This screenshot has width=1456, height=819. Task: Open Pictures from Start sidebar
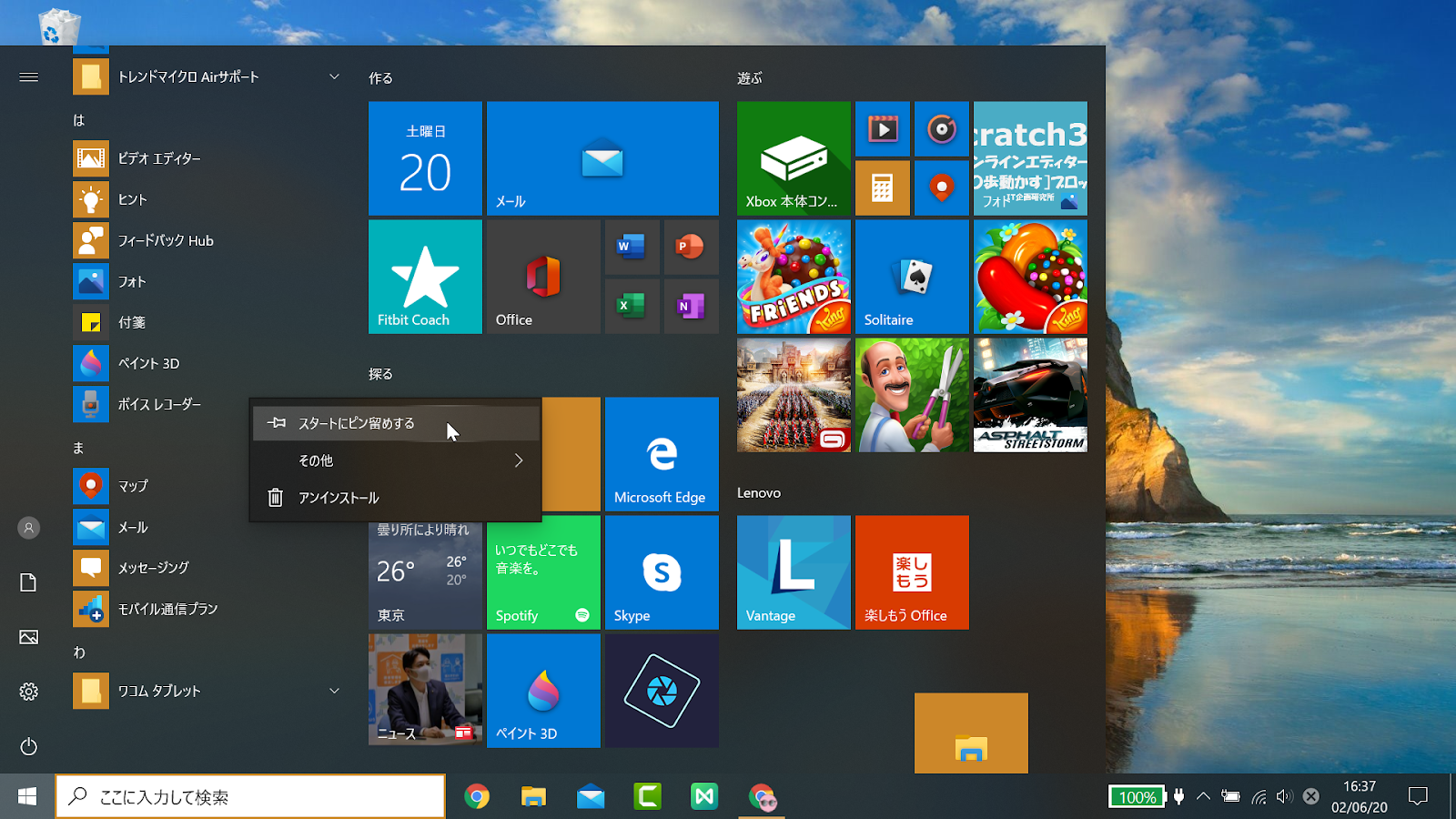pyautogui.click(x=29, y=637)
